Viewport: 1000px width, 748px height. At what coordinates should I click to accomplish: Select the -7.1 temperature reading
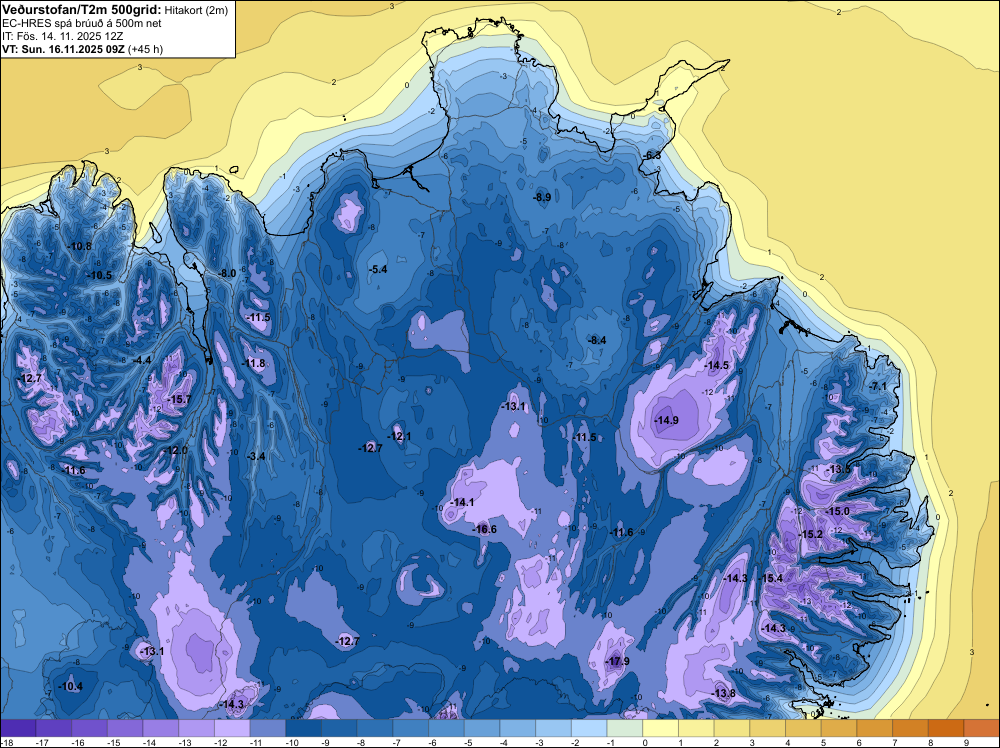pos(878,386)
